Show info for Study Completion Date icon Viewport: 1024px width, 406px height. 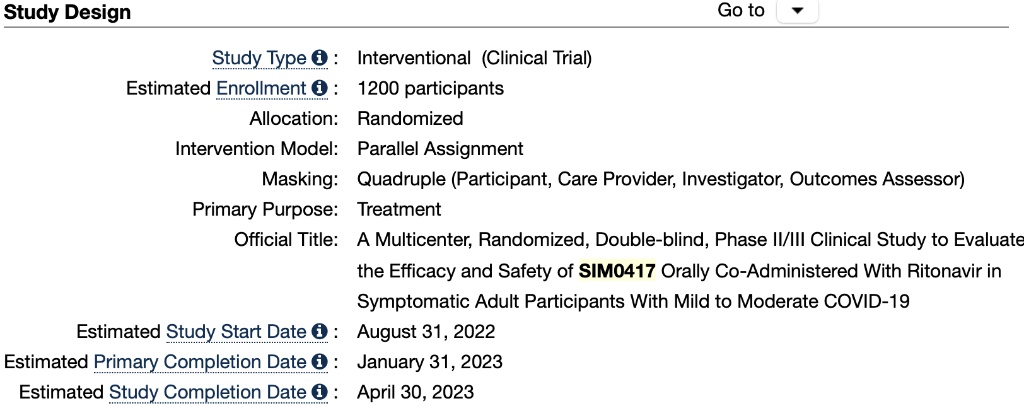pyautogui.click(x=319, y=391)
